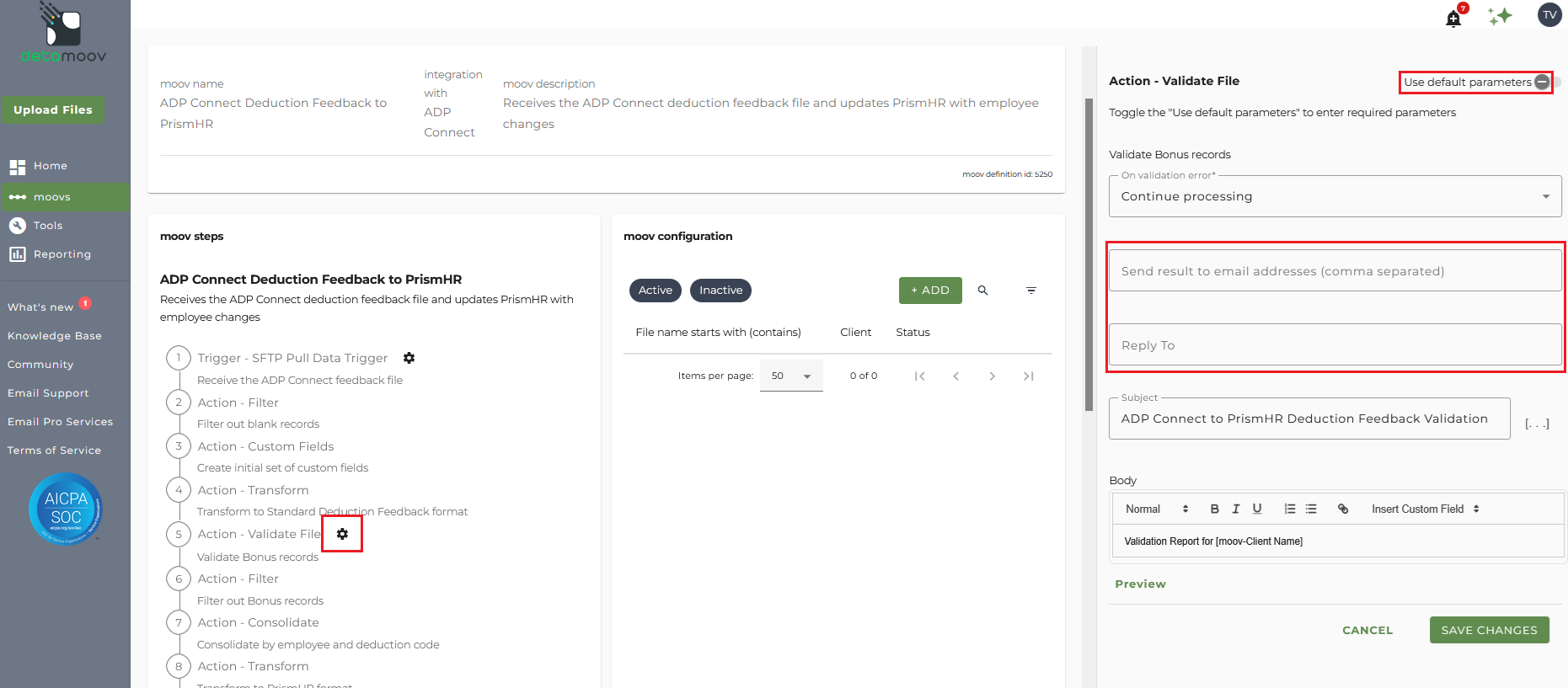The width and height of the screenshot is (1568, 688).
Task: Click the Tools wrench icon
Action: 18,226
